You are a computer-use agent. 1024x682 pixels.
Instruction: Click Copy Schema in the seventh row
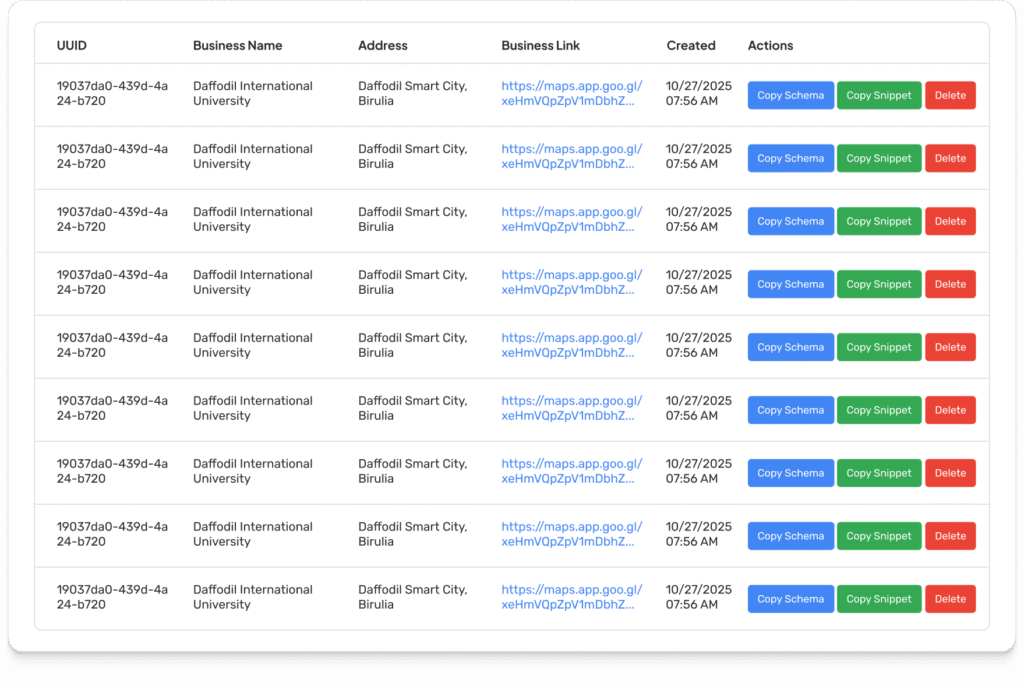click(x=790, y=474)
